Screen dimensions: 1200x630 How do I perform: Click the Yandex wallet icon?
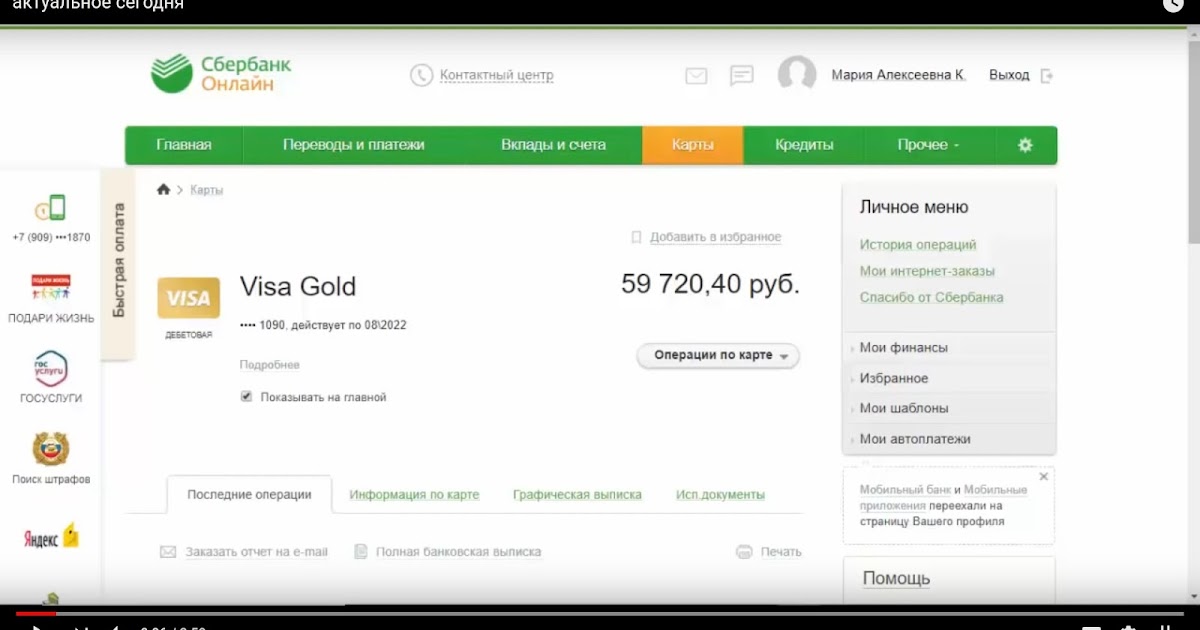(51, 537)
